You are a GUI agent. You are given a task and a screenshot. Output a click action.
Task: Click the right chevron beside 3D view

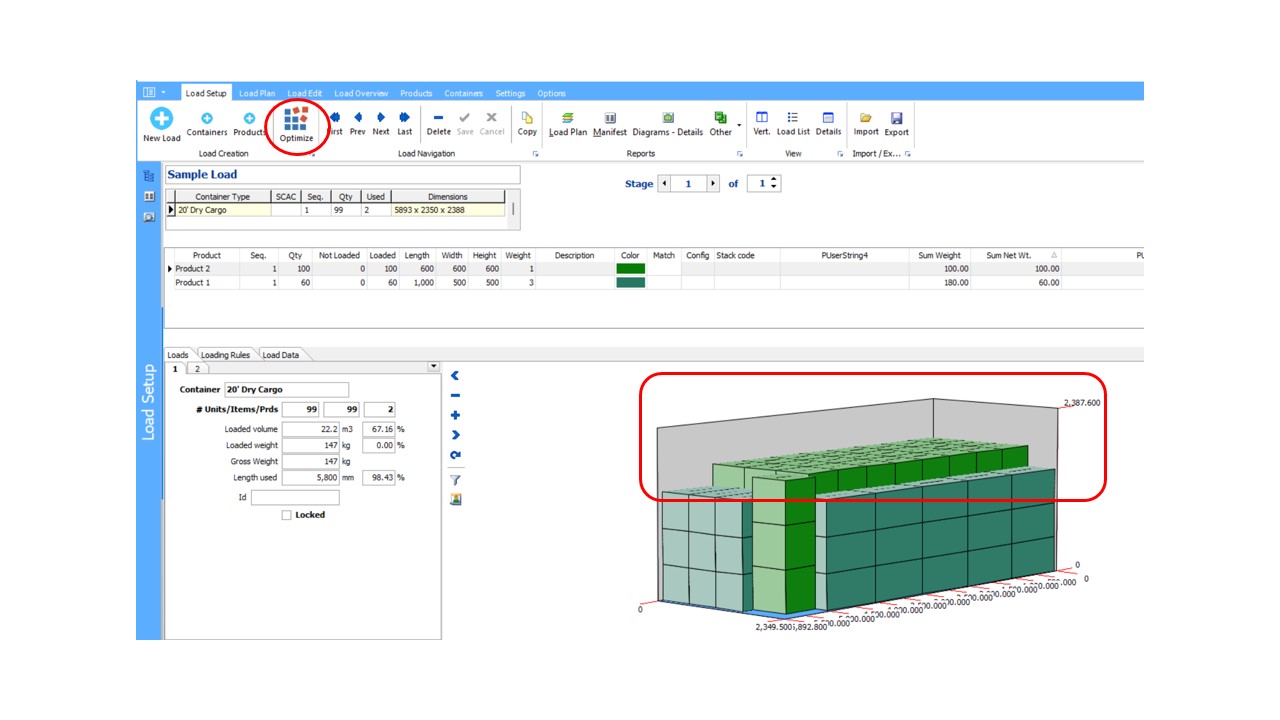(455, 435)
